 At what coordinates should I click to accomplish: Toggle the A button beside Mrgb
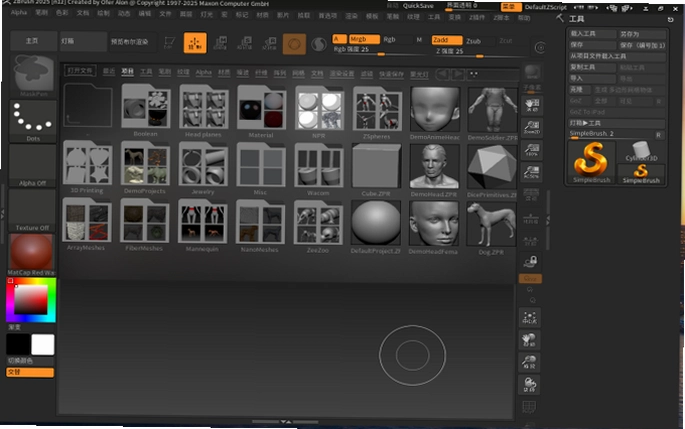339,39
